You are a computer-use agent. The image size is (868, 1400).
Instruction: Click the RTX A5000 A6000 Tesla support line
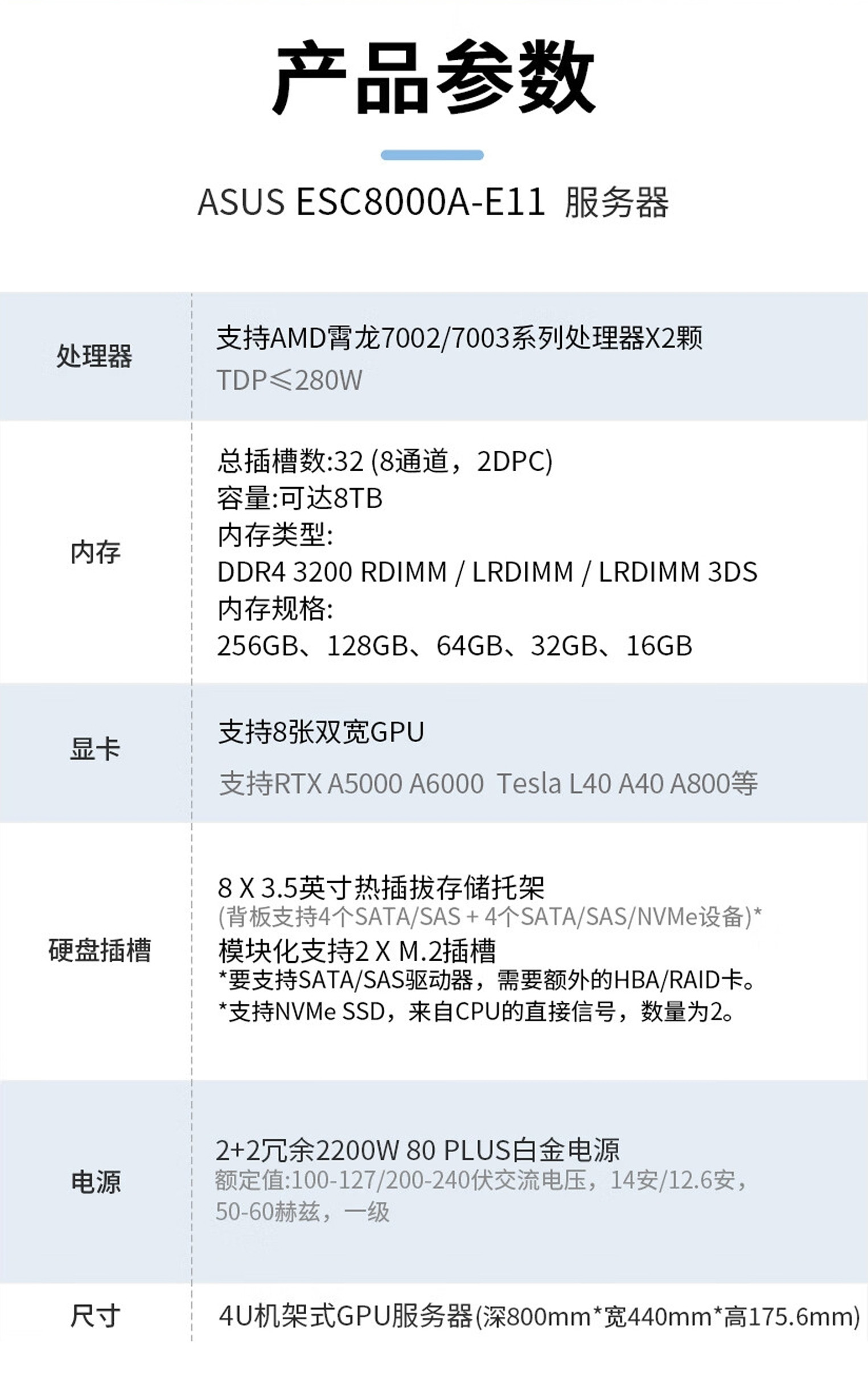coord(488,784)
